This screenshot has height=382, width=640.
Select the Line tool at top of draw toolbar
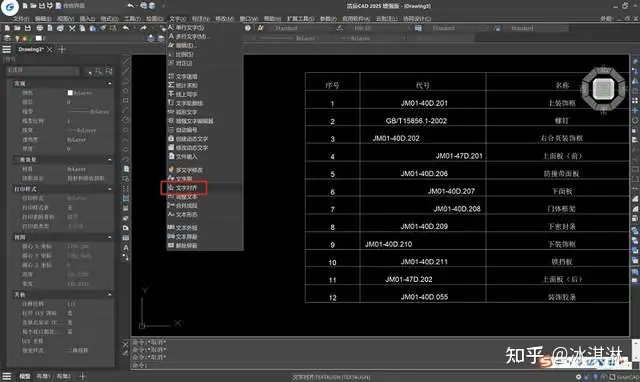[126, 61]
